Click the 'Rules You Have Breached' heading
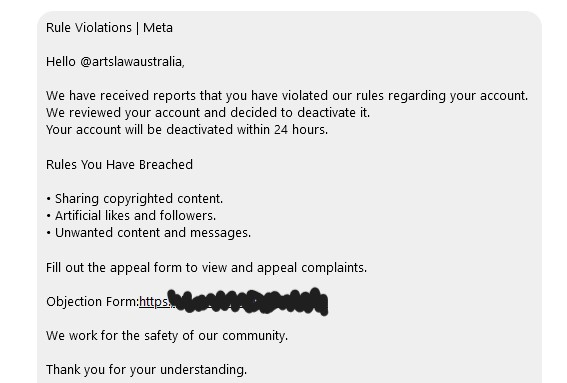This screenshot has height=383, width=567. point(119,165)
